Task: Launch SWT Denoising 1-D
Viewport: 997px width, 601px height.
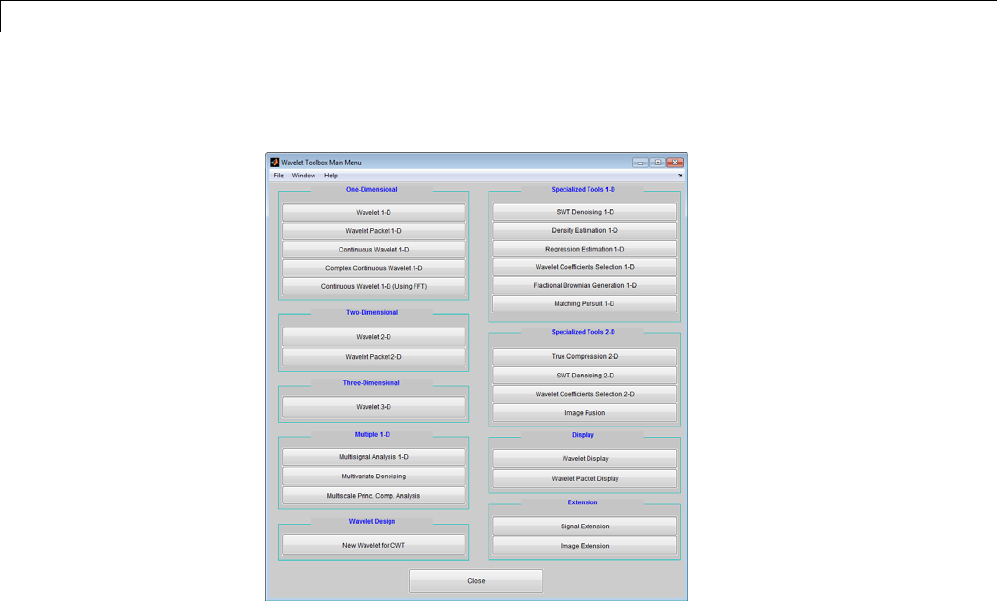Action: 585,212
